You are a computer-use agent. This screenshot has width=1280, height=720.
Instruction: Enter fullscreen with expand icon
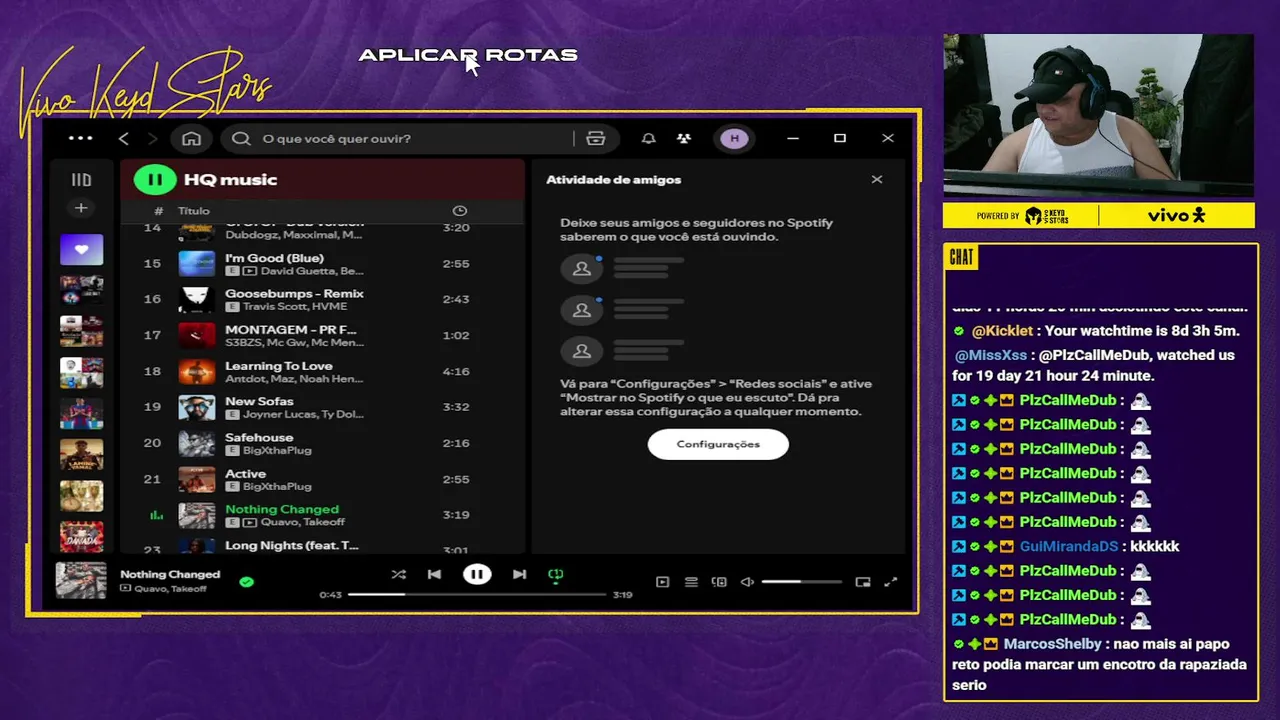click(x=891, y=582)
